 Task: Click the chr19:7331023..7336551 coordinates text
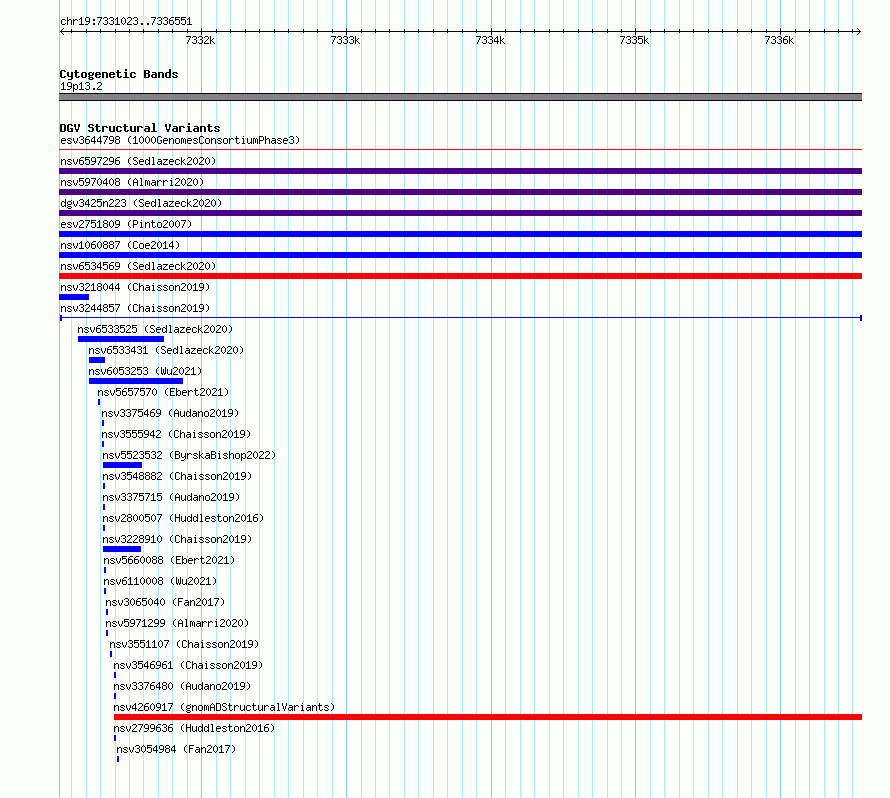click(x=126, y=22)
